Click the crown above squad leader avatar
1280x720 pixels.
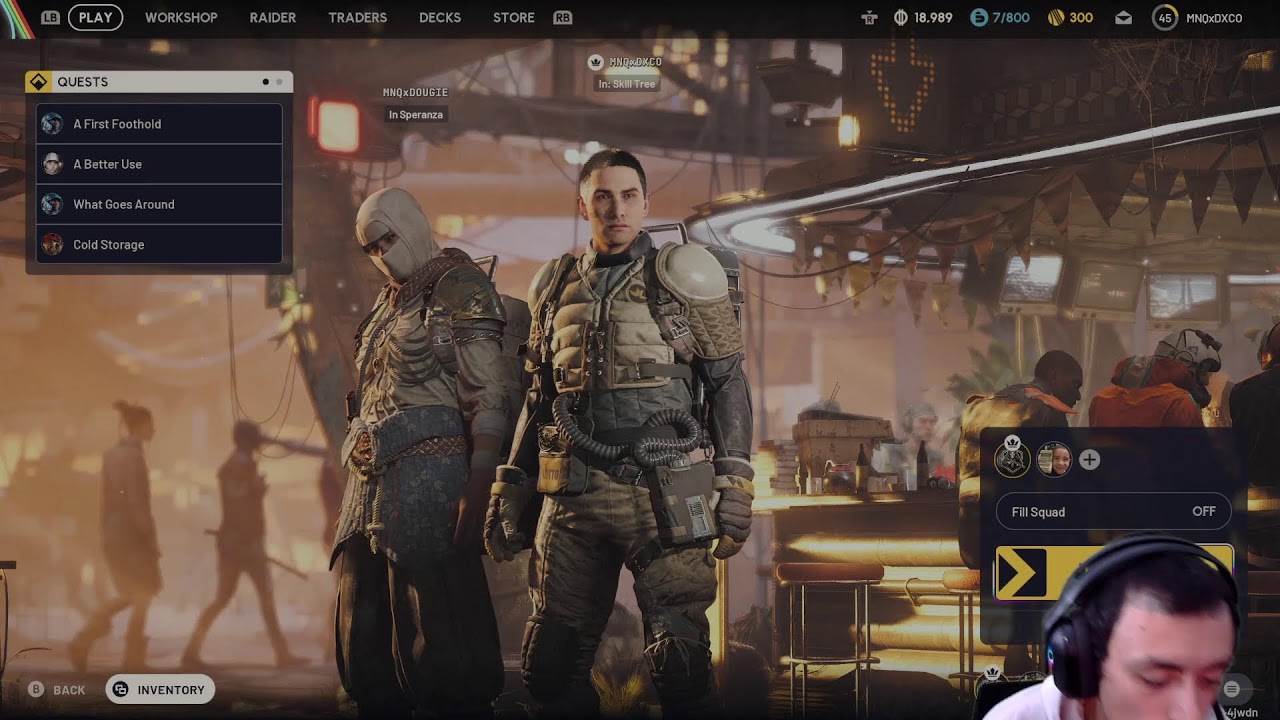1012,441
